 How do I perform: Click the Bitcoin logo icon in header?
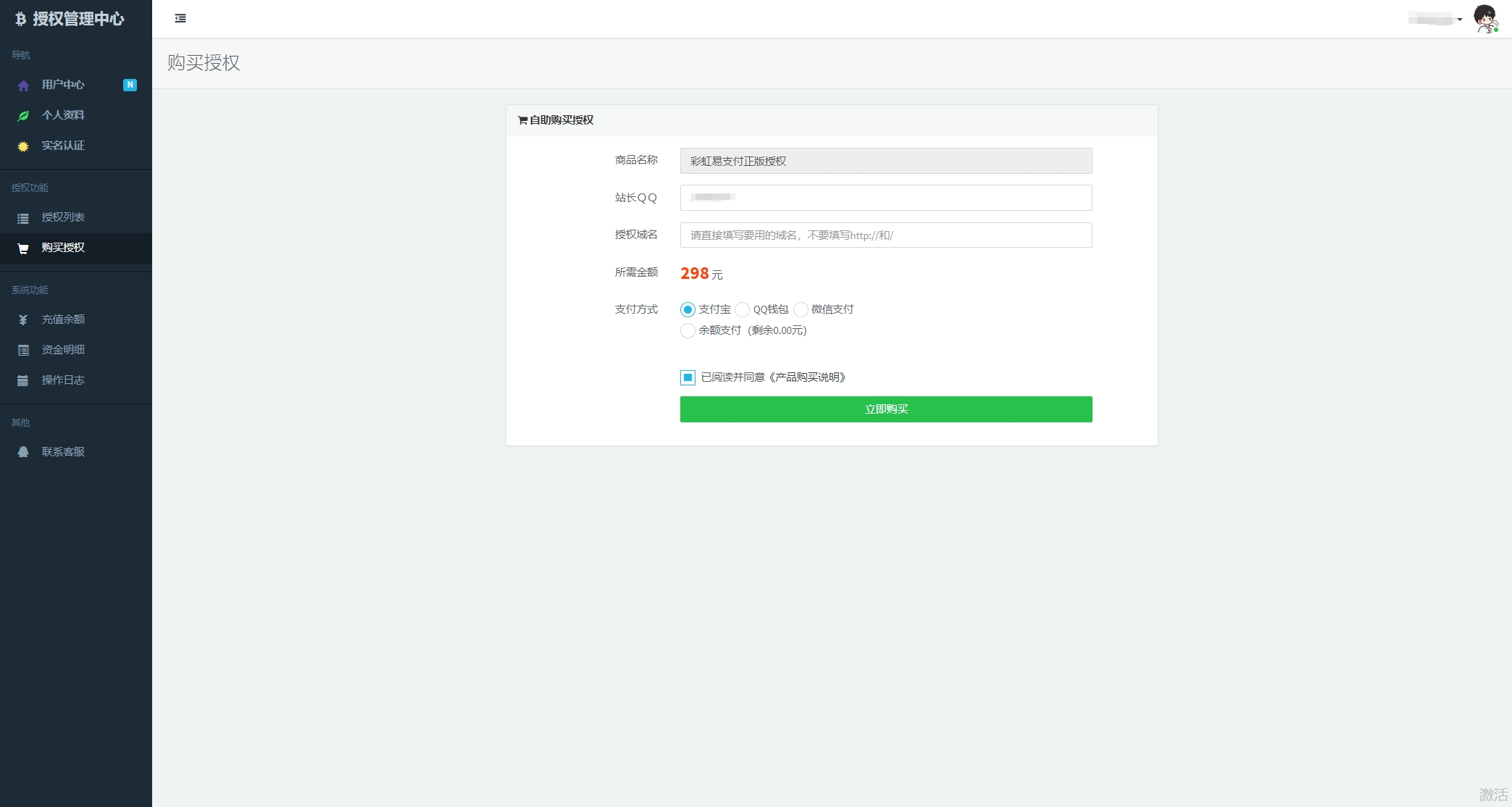(x=21, y=19)
